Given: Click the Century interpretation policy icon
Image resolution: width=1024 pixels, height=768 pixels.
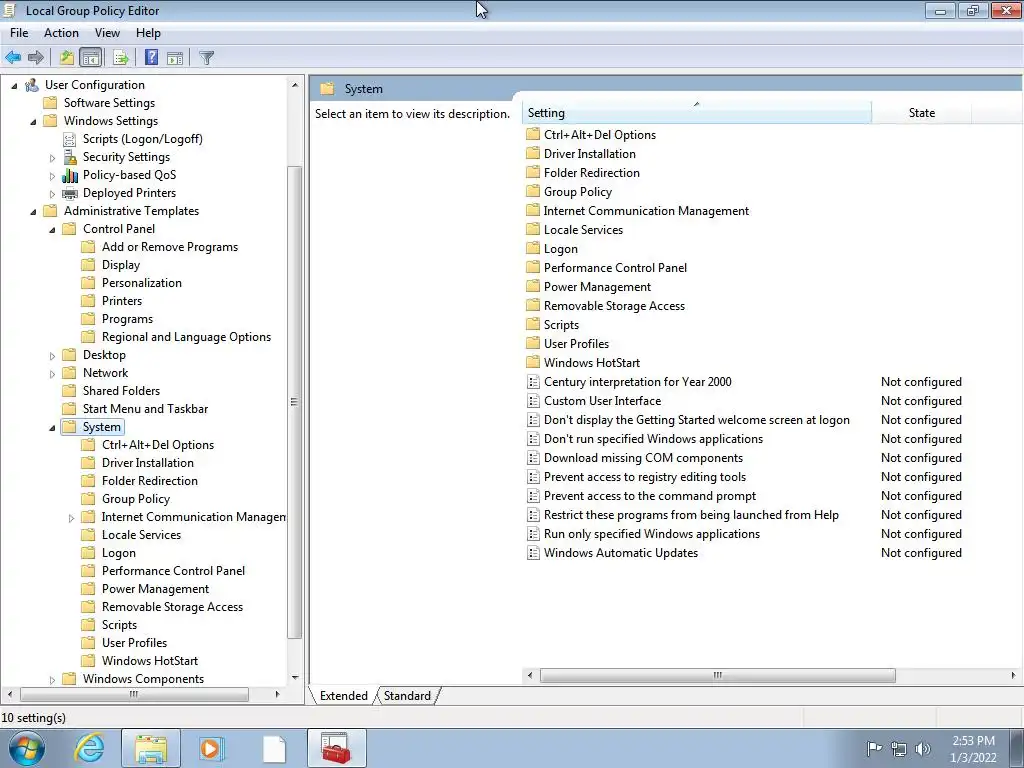Looking at the screenshot, I should click(x=533, y=381).
